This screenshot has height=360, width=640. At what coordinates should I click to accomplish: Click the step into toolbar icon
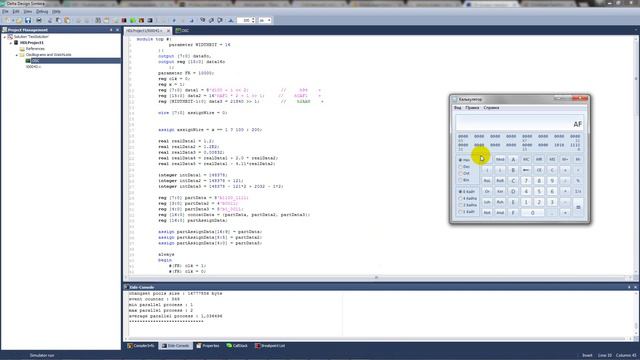(202, 20)
